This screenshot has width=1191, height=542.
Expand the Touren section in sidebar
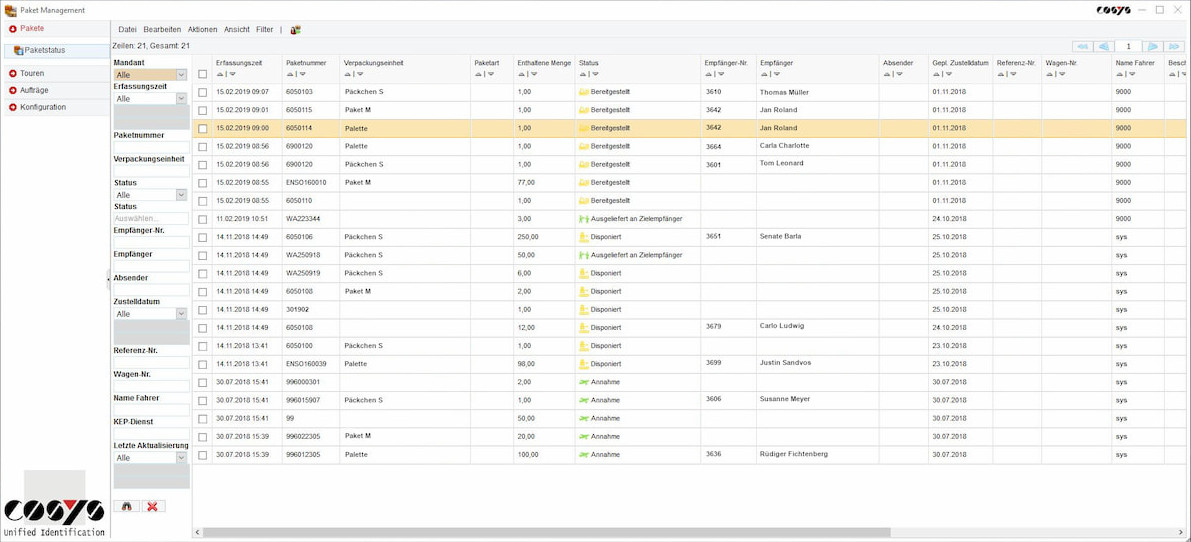click(x=32, y=73)
